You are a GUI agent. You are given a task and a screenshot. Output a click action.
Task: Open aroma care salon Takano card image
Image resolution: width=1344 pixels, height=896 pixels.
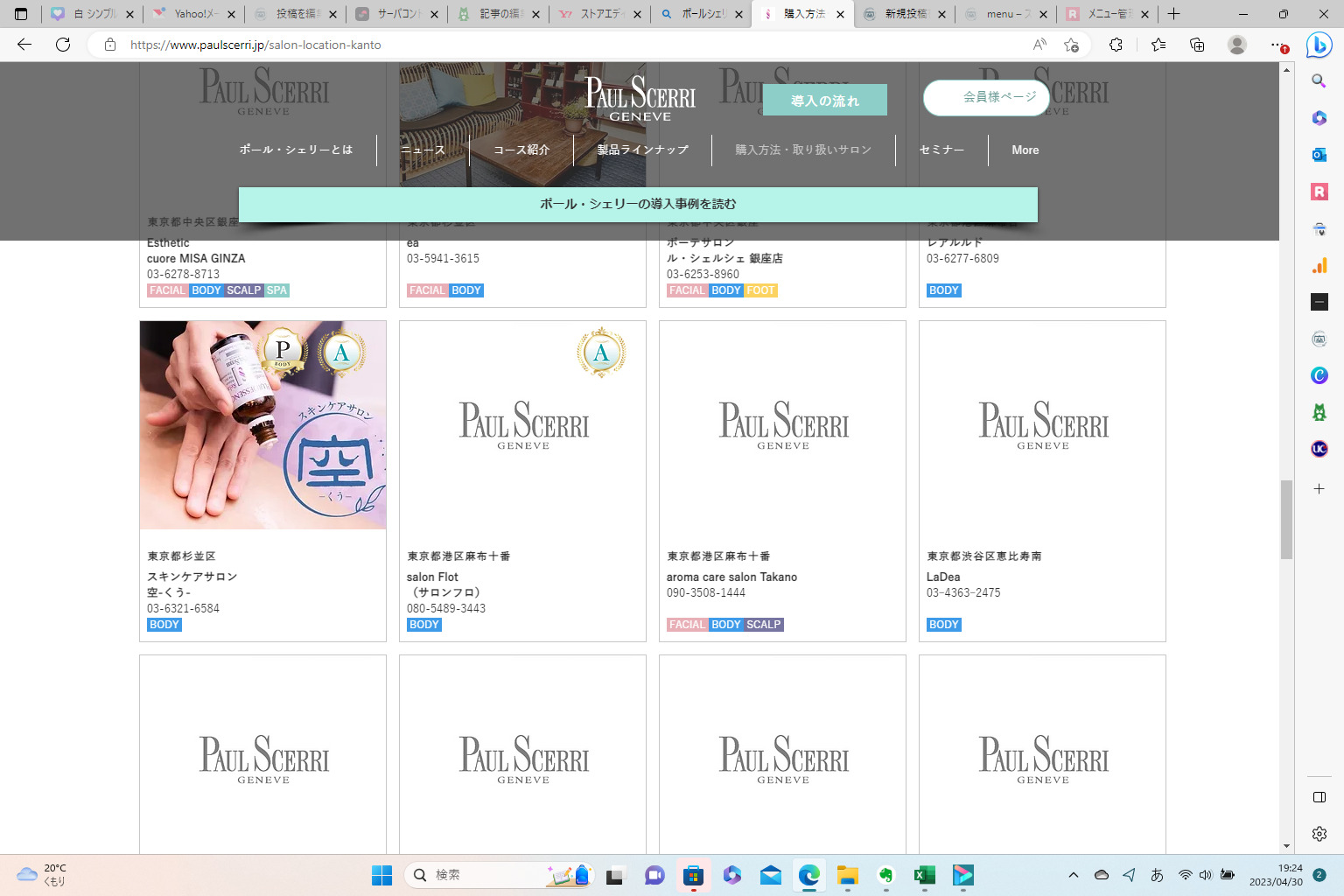point(782,425)
